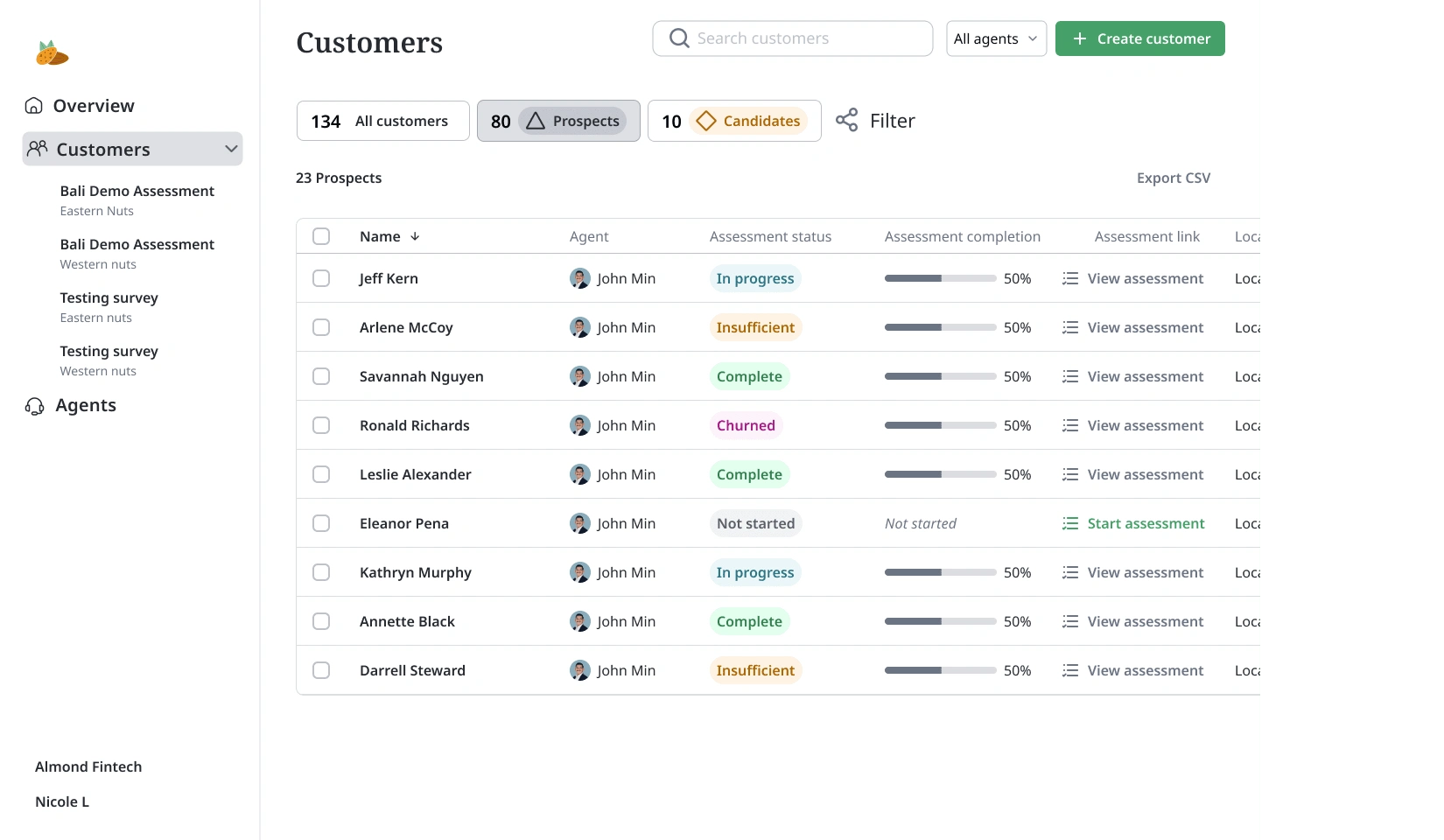Select the Kathryn Murphy row checkbox
This screenshot has width=1444, height=840.
(x=321, y=572)
